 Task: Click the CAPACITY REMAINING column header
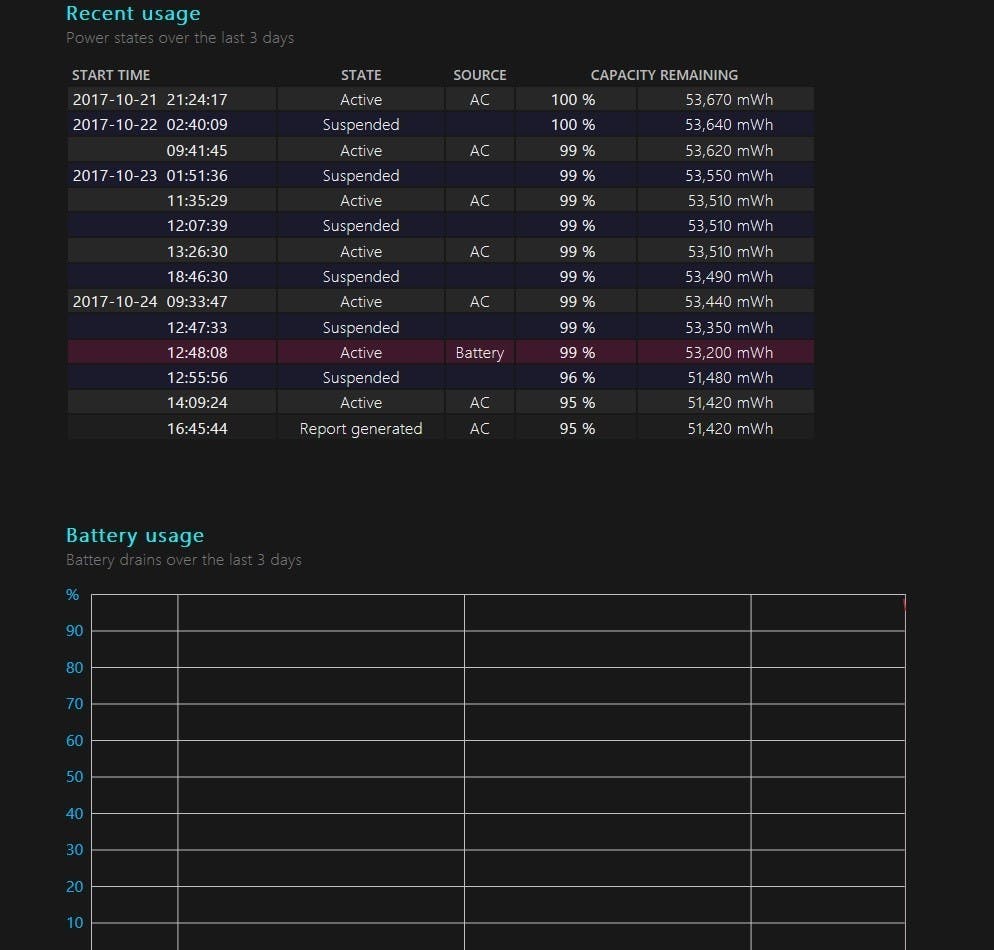tap(664, 75)
